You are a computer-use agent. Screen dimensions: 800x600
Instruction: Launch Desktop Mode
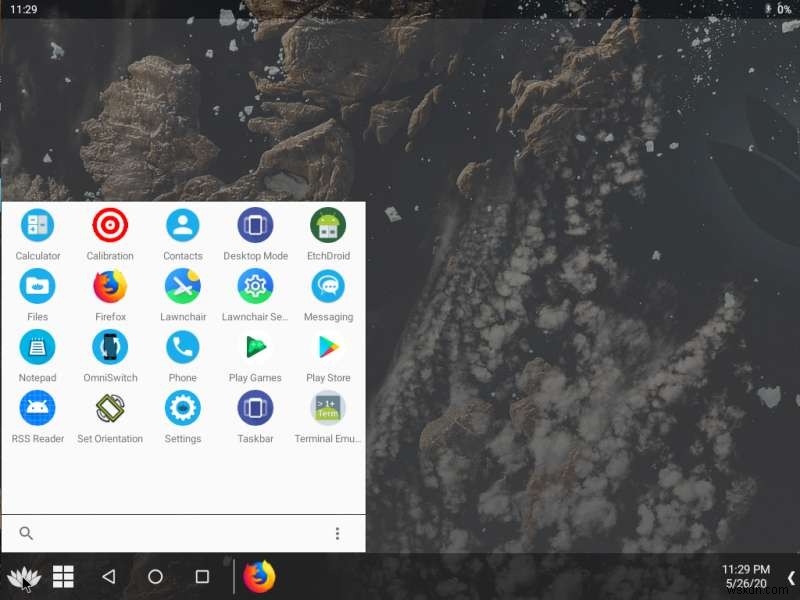pyautogui.click(x=255, y=226)
